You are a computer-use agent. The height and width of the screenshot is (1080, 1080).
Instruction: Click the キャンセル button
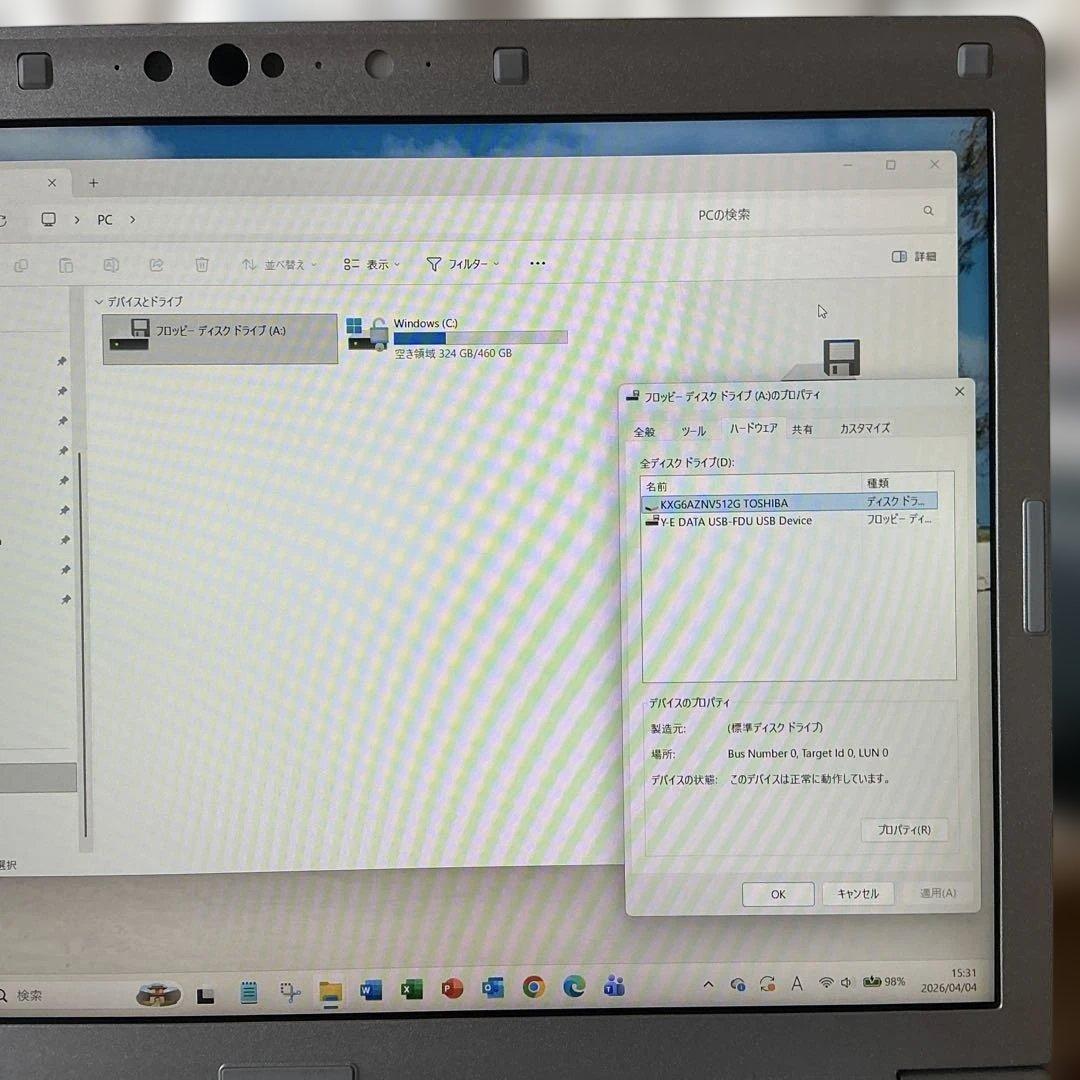[858, 893]
